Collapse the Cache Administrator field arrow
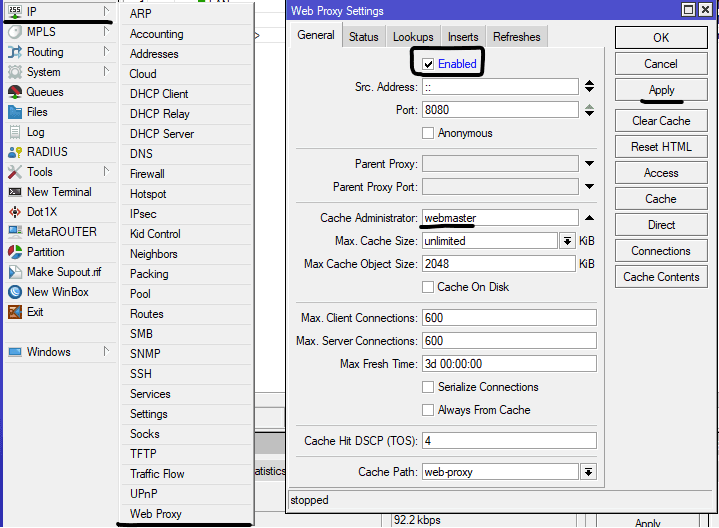The height and width of the screenshot is (528, 719). [x=589, y=218]
